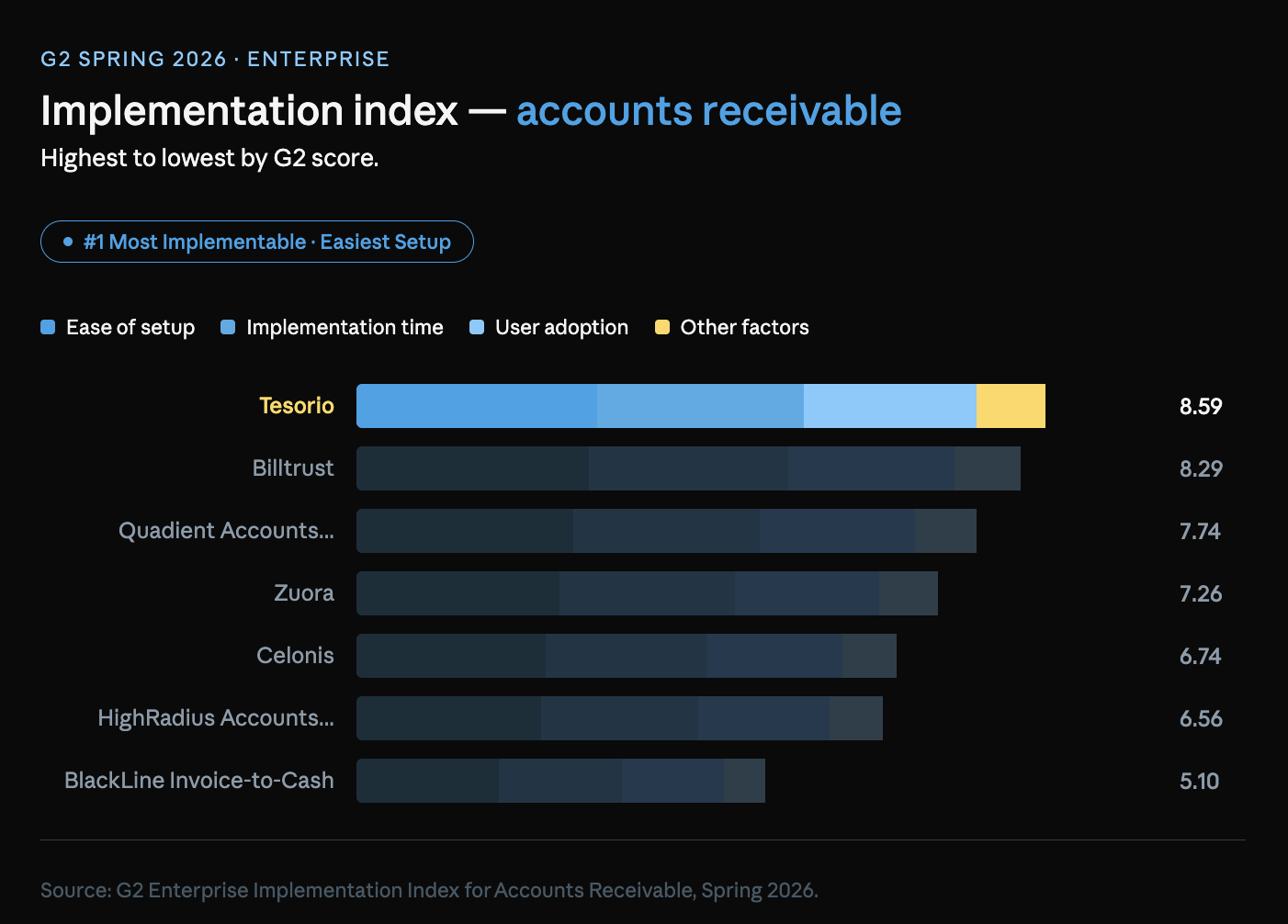Select the BlackLine Invoice-to-Cash label
1288x924 pixels.
199,781
